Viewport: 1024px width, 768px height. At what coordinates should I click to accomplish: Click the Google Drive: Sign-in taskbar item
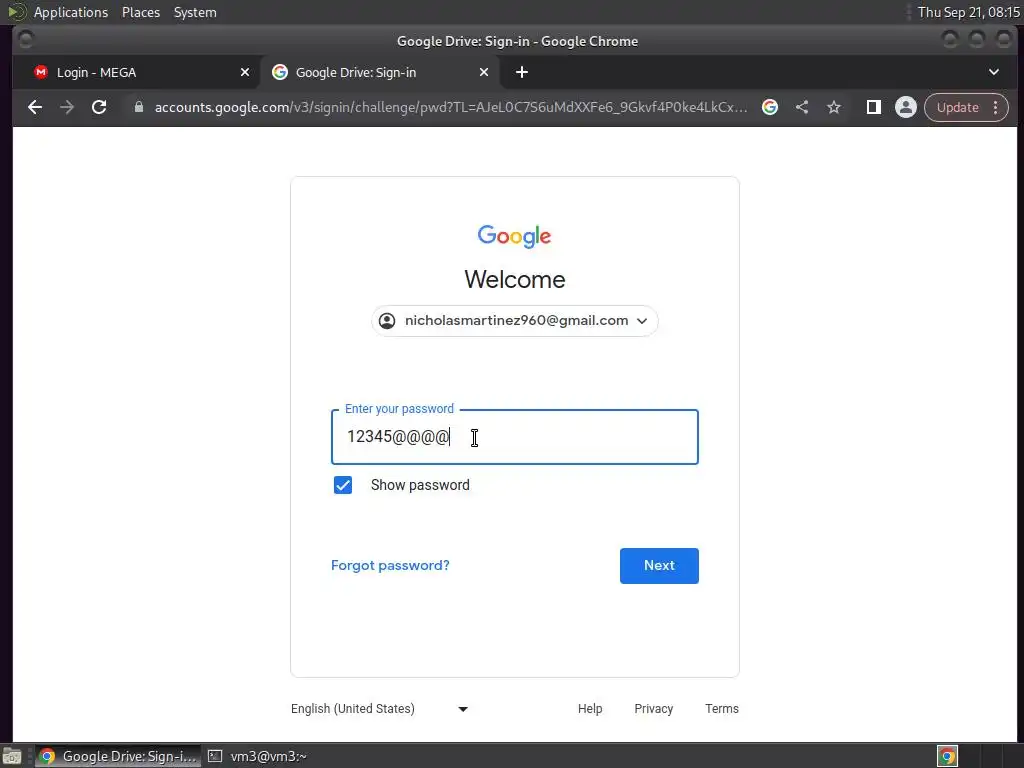click(x=118, y=756)
